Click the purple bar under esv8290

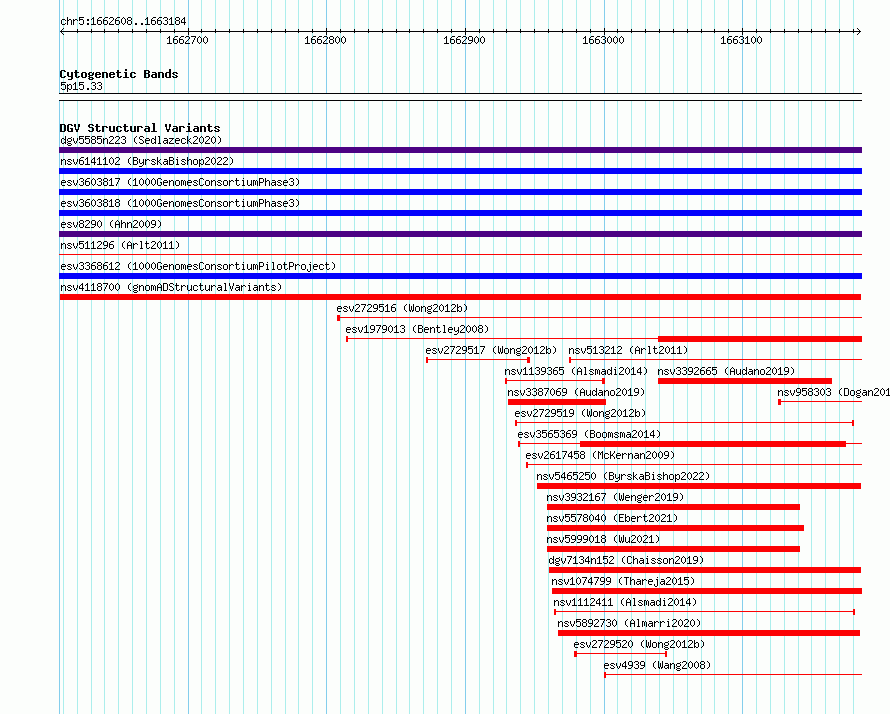[x=460, y=234]
